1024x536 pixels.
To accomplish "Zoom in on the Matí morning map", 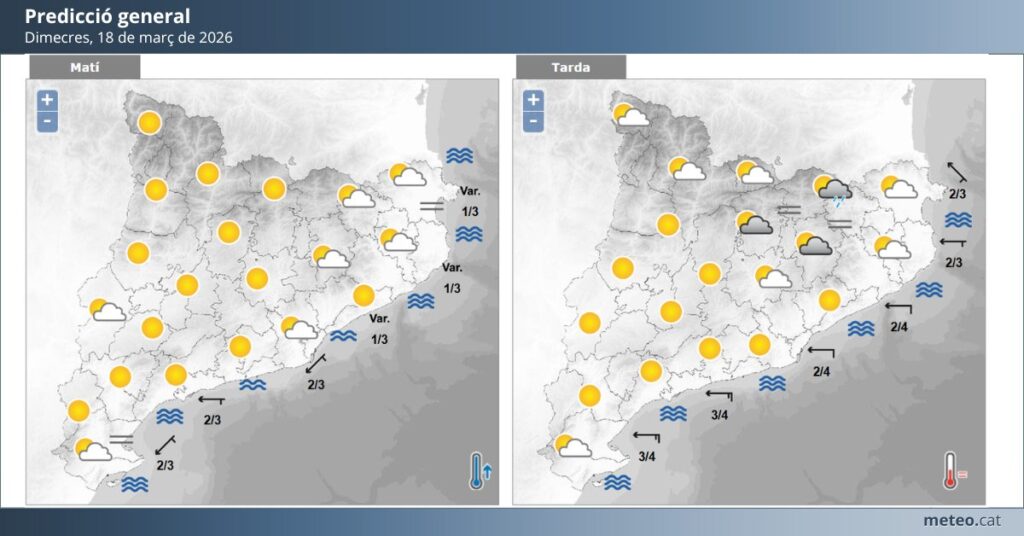I will (x=47, y=100).
